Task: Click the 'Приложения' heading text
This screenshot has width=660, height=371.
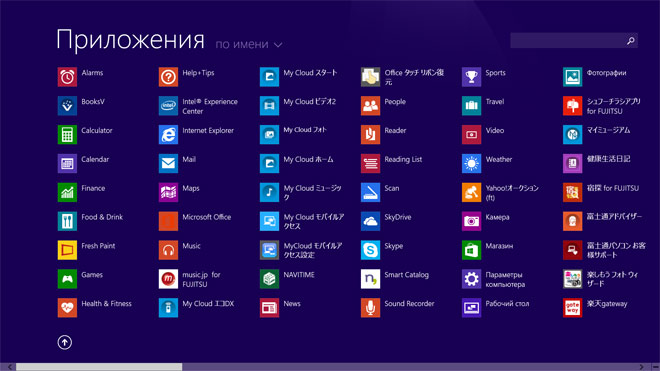Action: (x=130, y=40)
